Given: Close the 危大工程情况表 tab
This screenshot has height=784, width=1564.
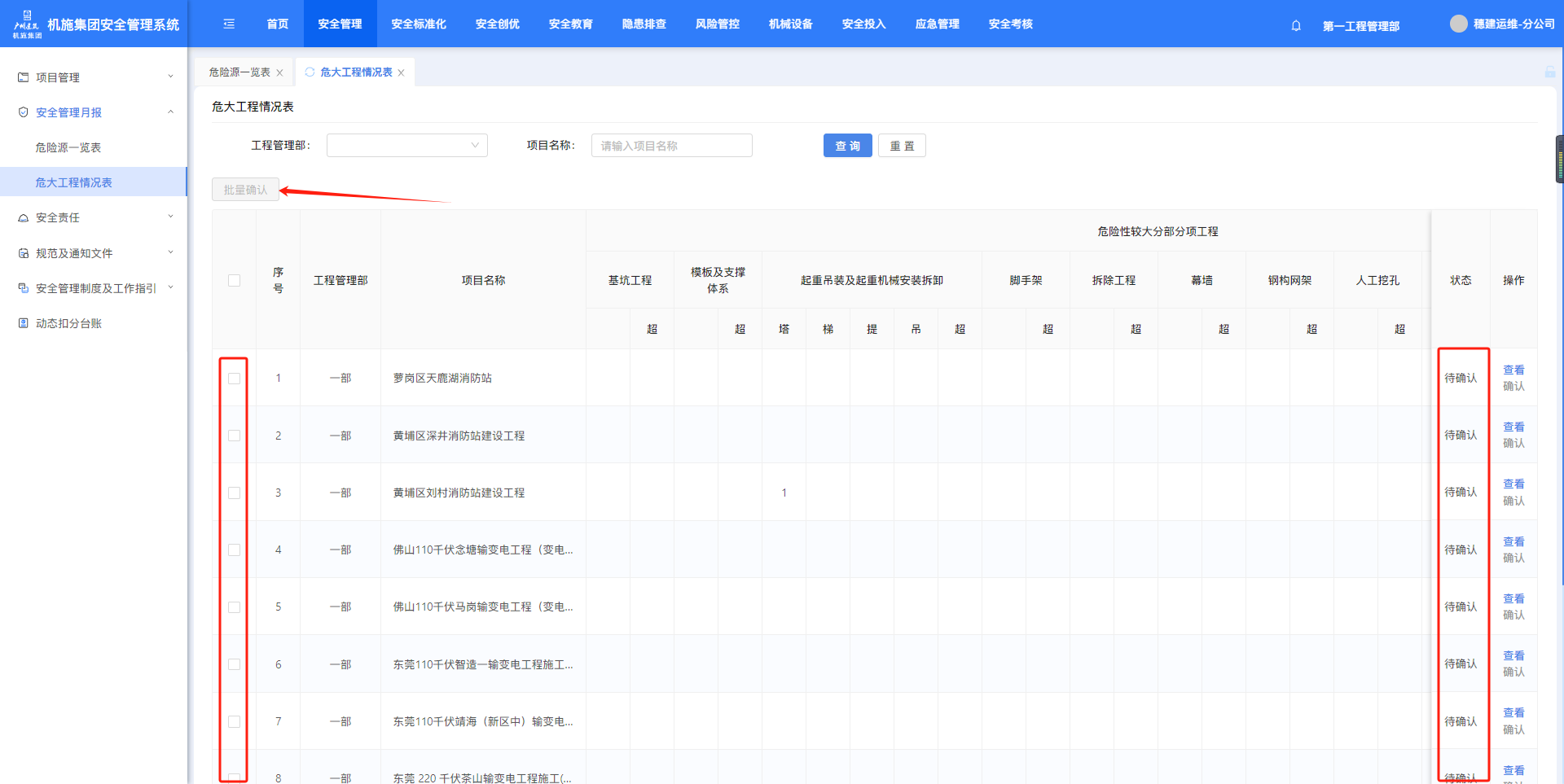Looking at the screenshot, I should [x=402, y=73].
